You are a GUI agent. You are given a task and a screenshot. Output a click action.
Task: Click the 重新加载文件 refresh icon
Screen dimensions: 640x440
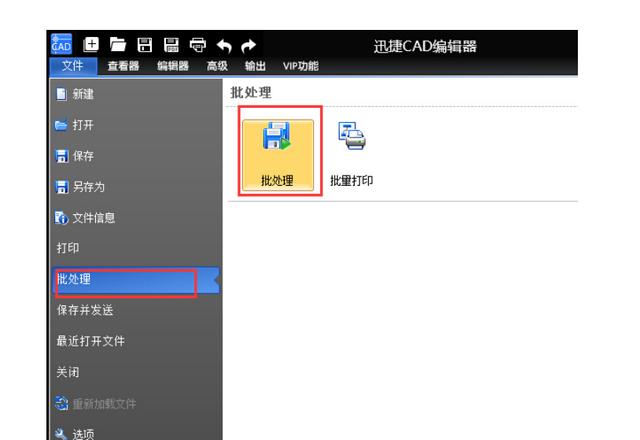62,404
